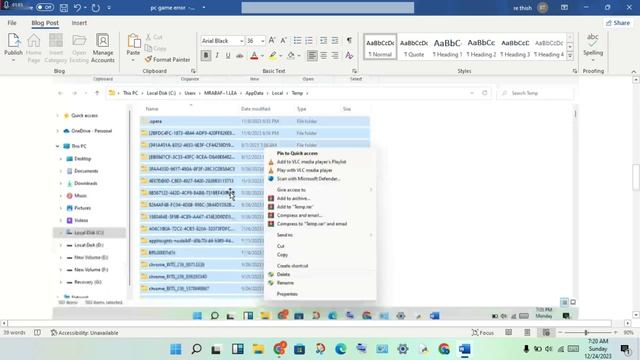This screenshot has height=360, width=640.
Task: Toggle Italic formatting
Action: tap(217, 56)
